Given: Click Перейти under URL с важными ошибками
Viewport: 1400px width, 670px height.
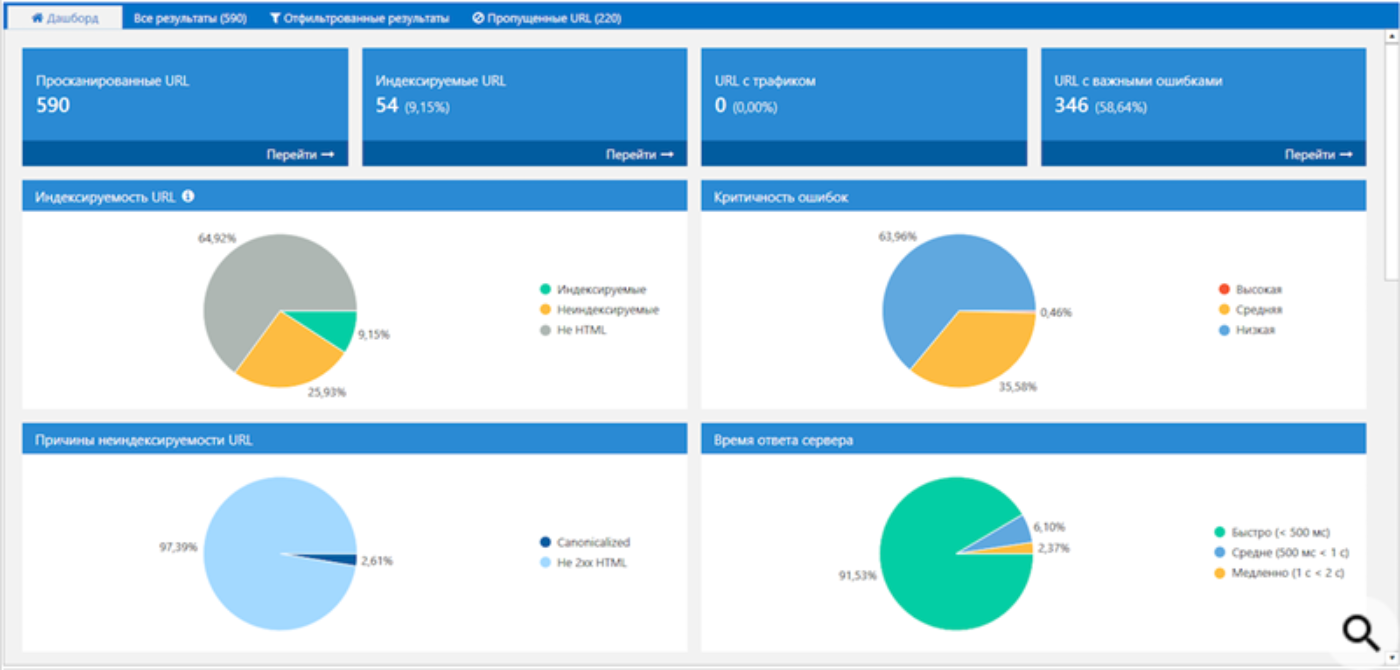Looking at the screenshot, I should tap(1318, 154).
